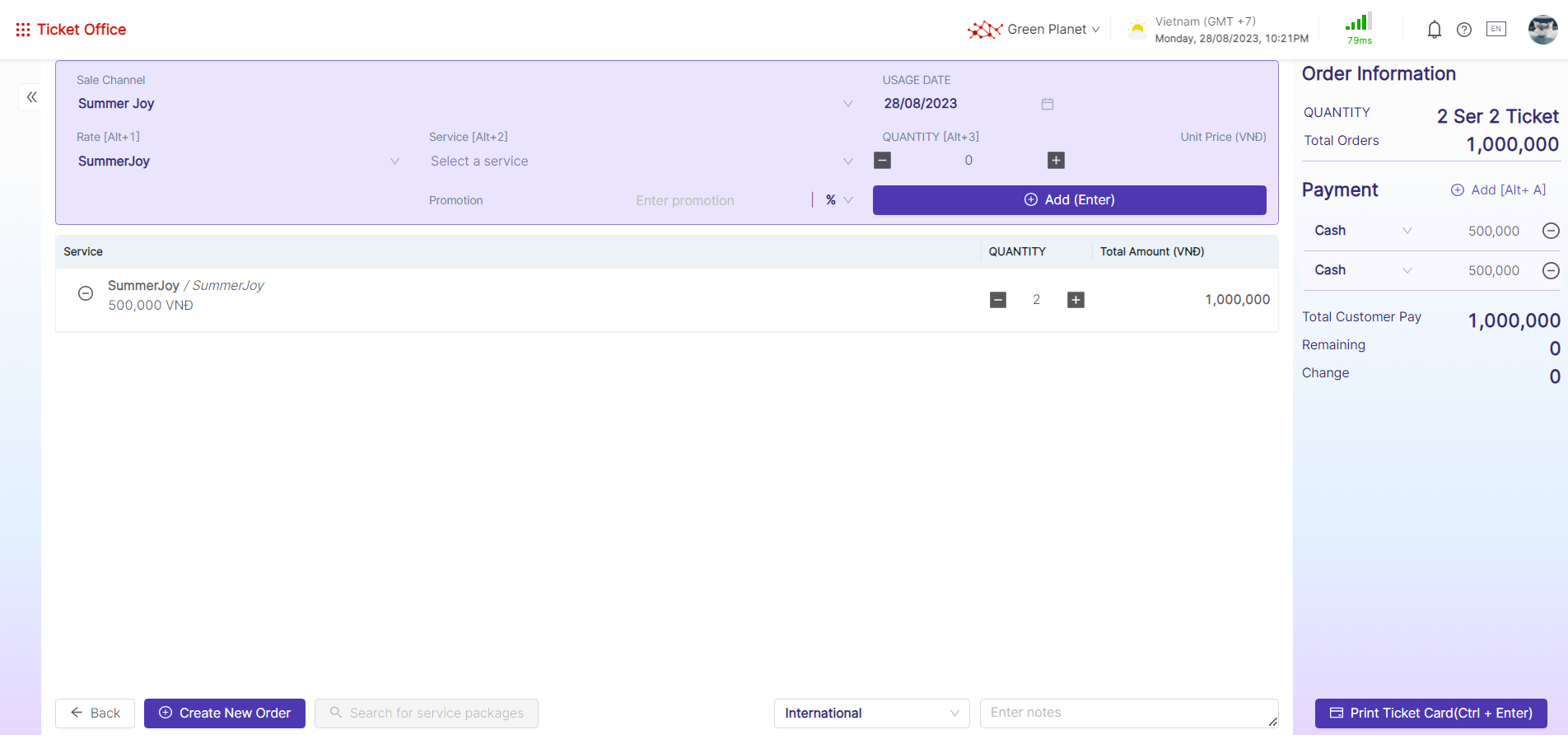Click the Total Orders amount 1,000,000
The height and width of the screenshot is (739, 1568).
click(1513, 144)
